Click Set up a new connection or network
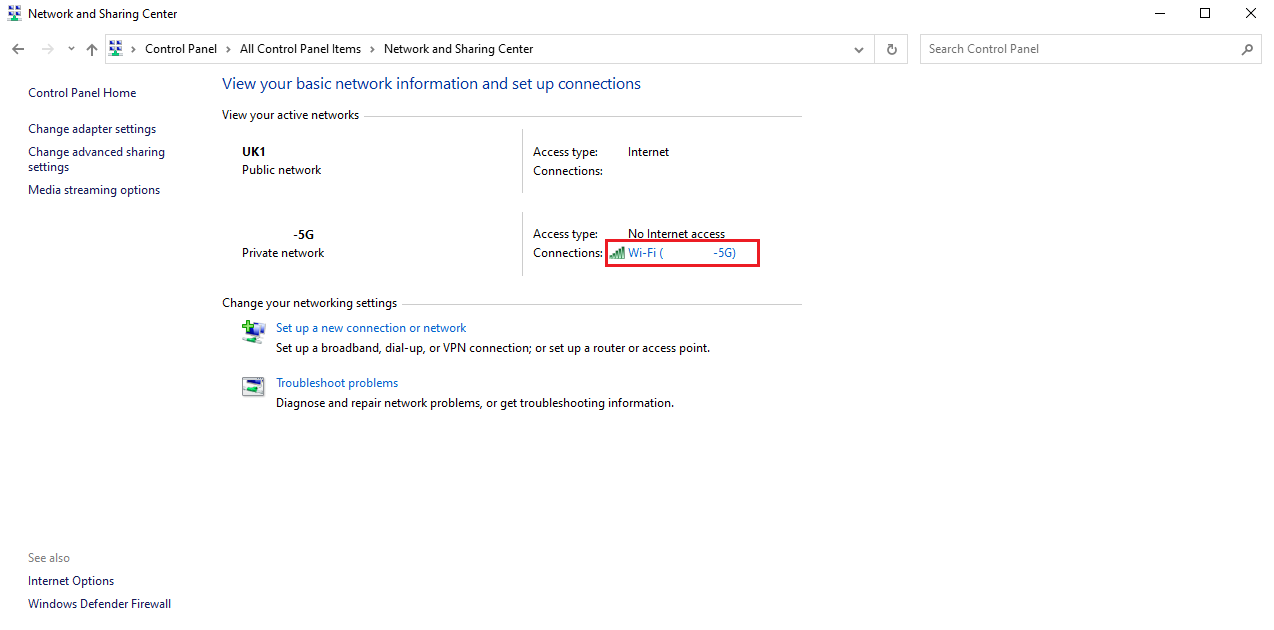This screenshot has height=630, width=1274. tap(371, 328)
